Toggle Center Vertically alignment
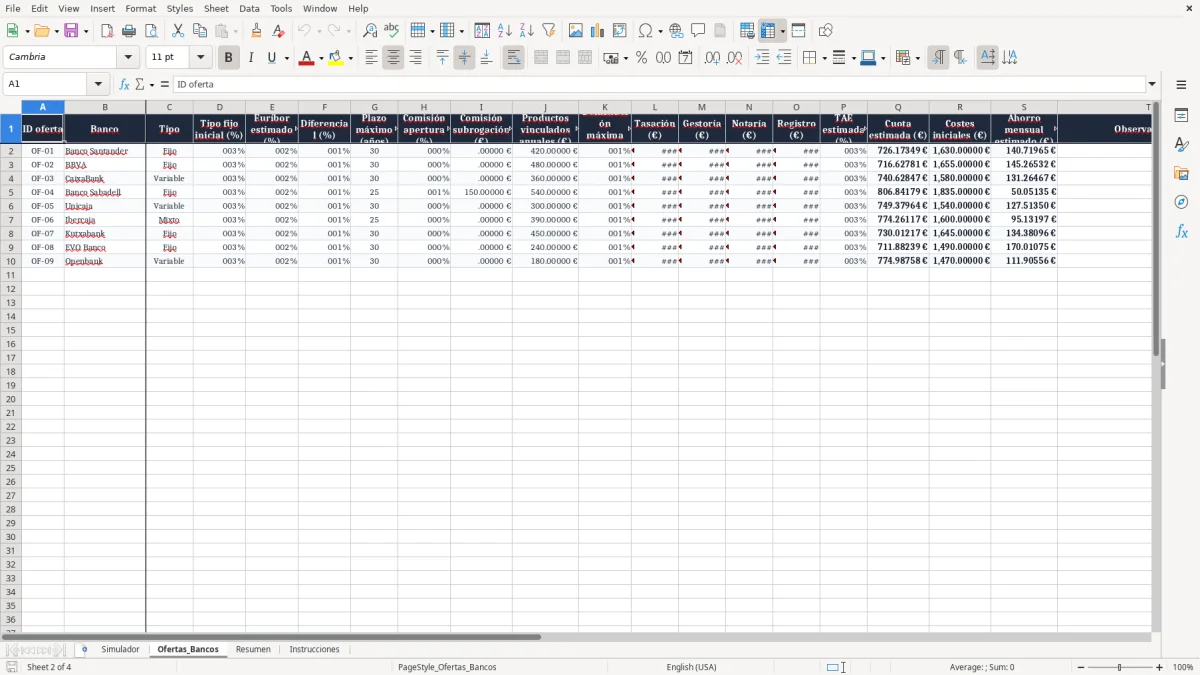The width and height of the screenshot is (1200, 675). point(464,58)
